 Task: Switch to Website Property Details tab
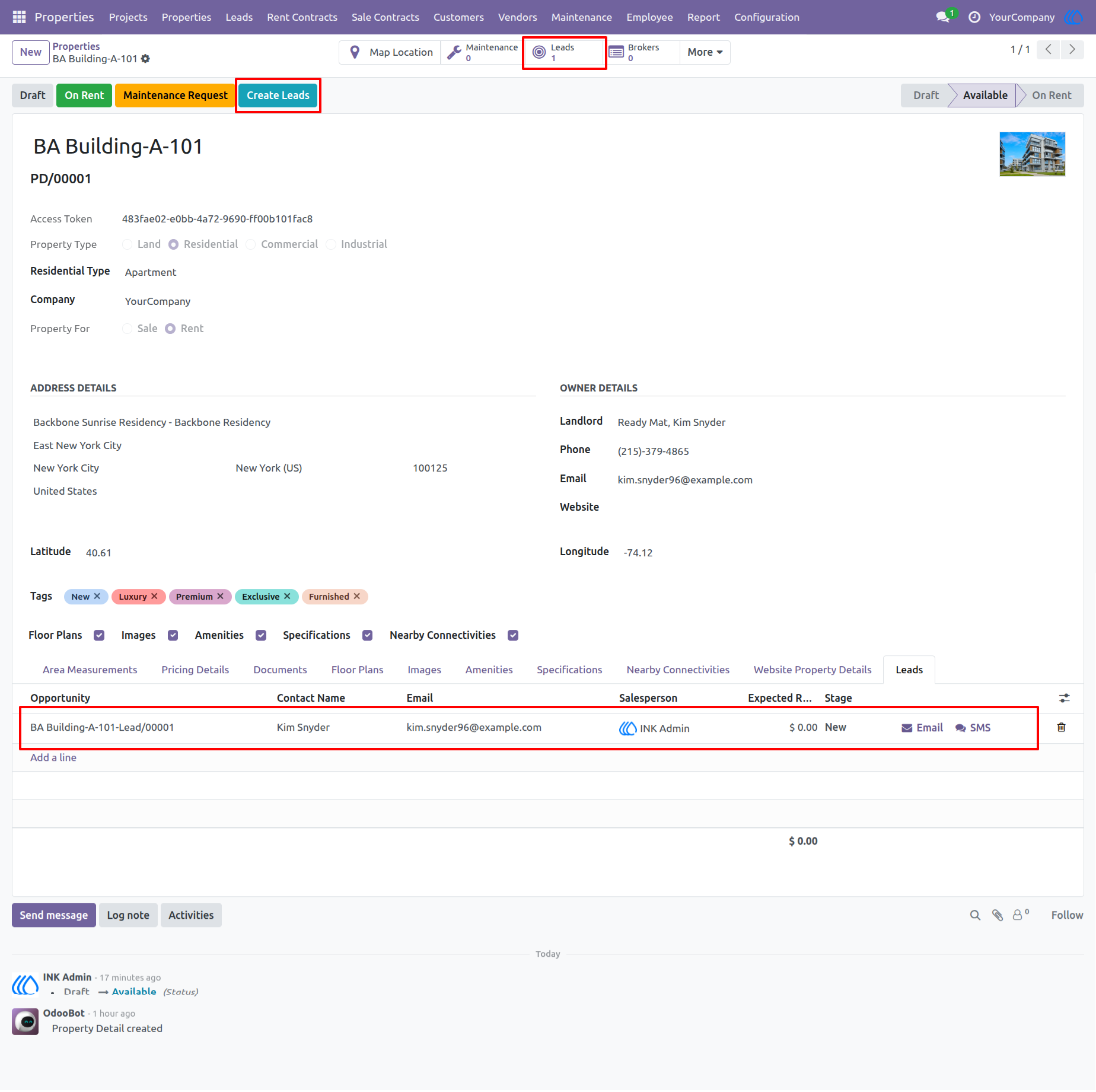813,670
